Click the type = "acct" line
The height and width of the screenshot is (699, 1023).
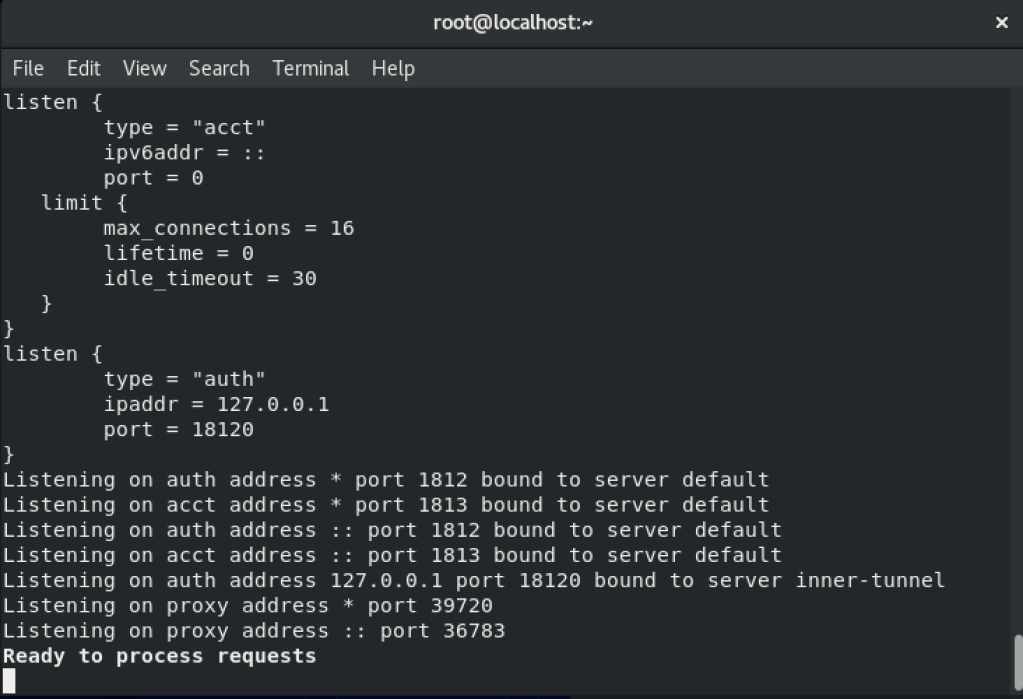coord(185,127)
